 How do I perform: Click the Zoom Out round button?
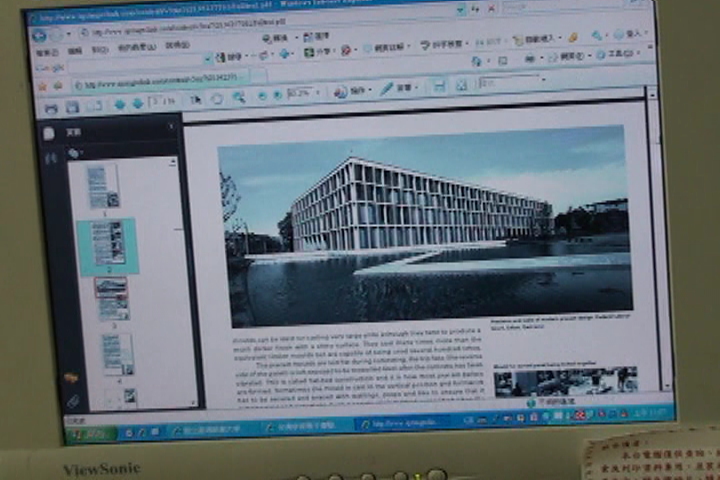pyautogui.click(x=262, y=96)
